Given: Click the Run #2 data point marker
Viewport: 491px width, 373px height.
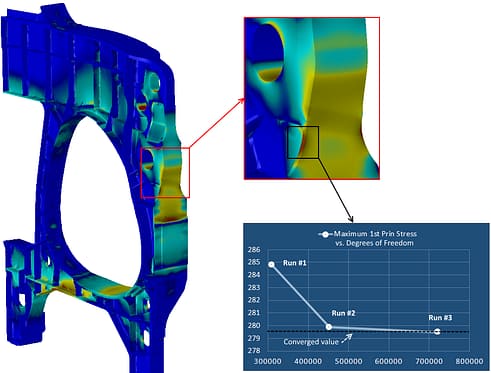Looking at the screenshot, I should point(329,327).
